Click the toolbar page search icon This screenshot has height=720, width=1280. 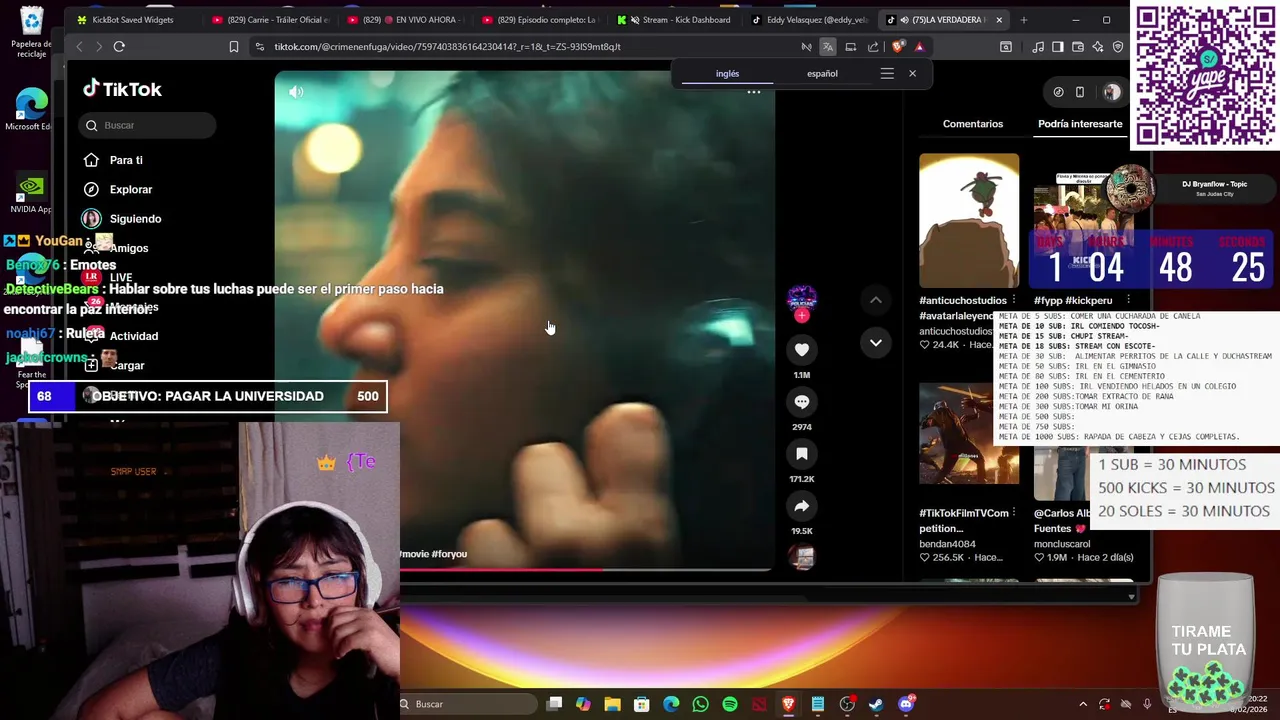click(x=1006, y=47)
